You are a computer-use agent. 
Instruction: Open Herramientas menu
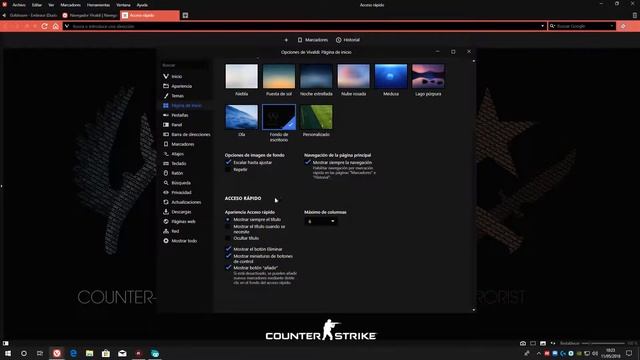point(98,5)
